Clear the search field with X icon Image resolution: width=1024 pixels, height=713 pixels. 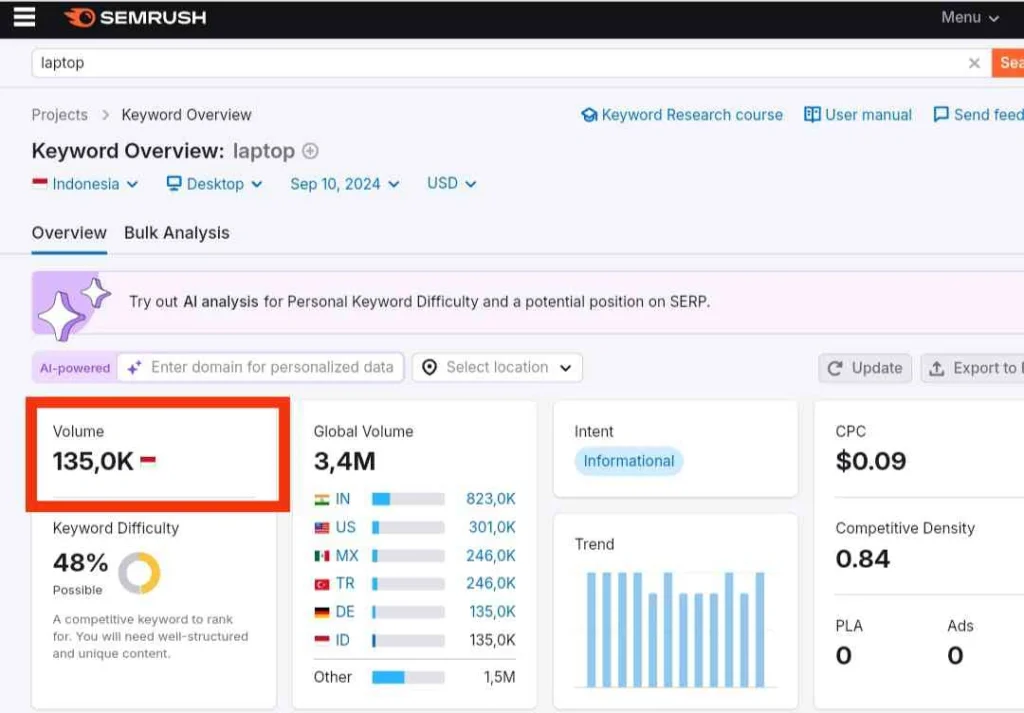coord(974,63)
